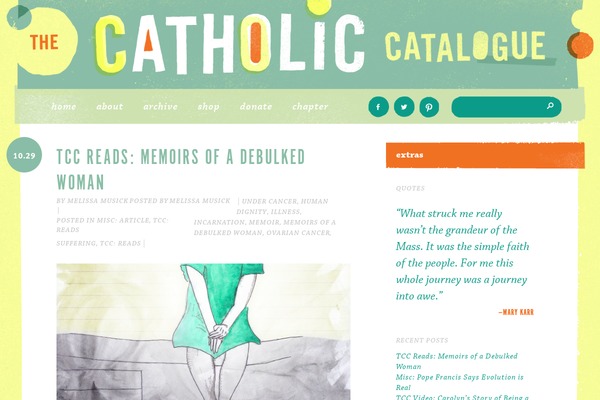Open the donate menu item
600x400 pixels.
[256, 106]
